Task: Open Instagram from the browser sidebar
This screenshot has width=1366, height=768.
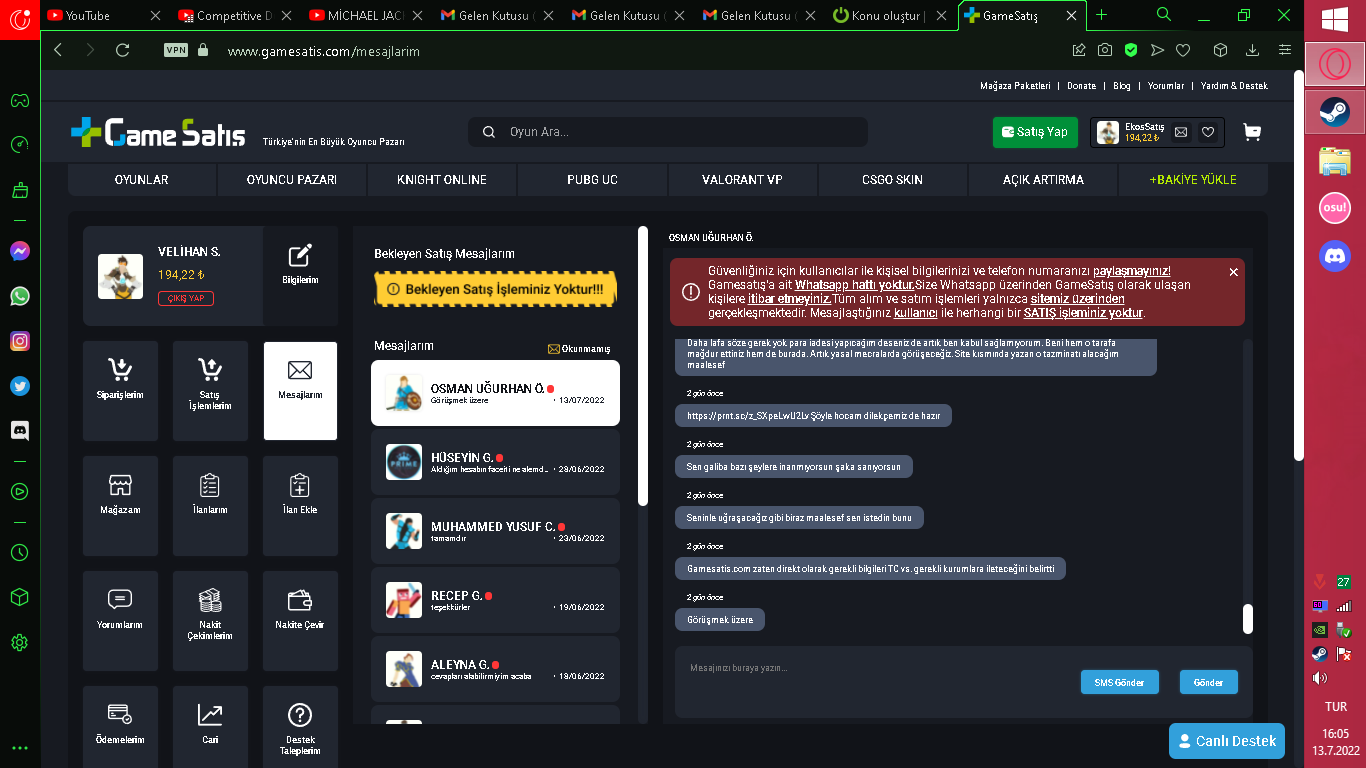Action: (x=19, y=341)
